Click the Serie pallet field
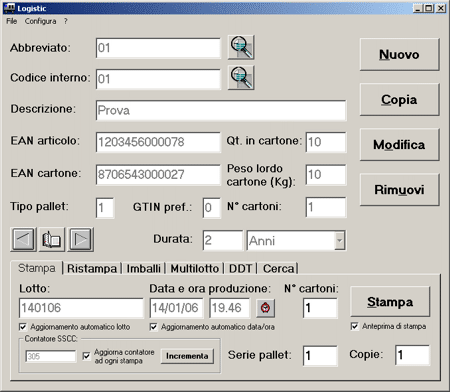 320,355
